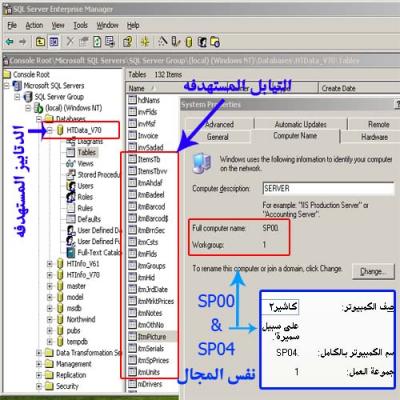The image size is (400, 400).
Task: Expand the Management folder
Action: click(x=39, y=364)
